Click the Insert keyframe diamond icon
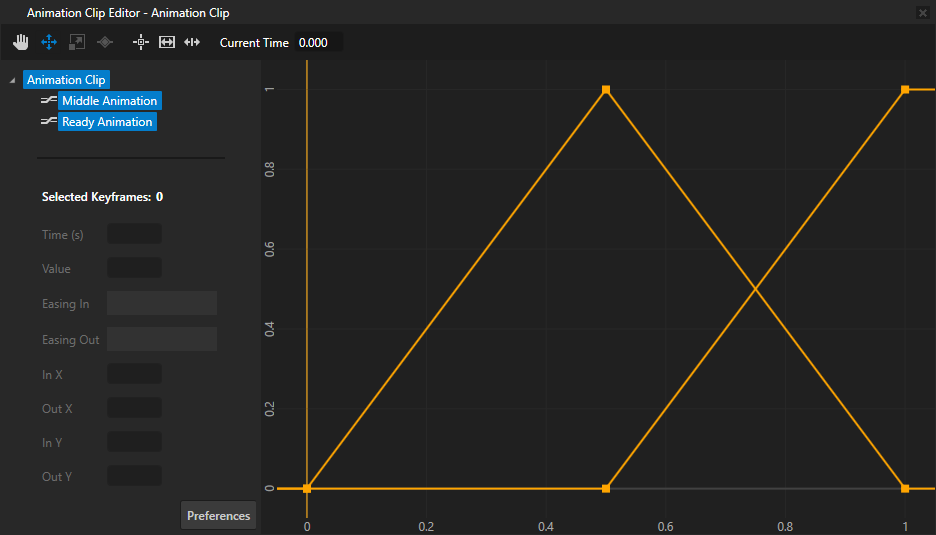Screen dimensions: 936x535 tap(105, 42)
